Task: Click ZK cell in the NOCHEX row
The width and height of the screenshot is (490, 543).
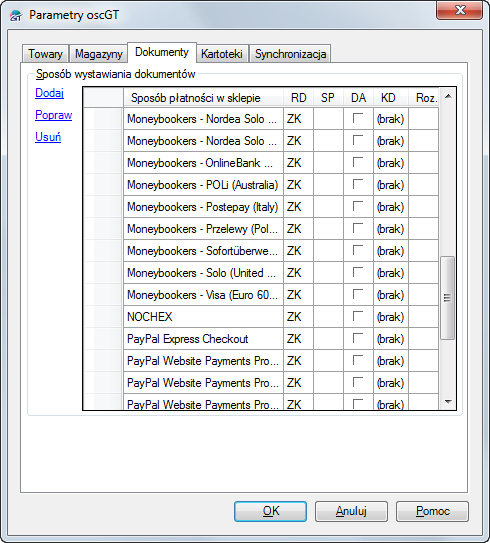Action: click(x=299, y=317)
